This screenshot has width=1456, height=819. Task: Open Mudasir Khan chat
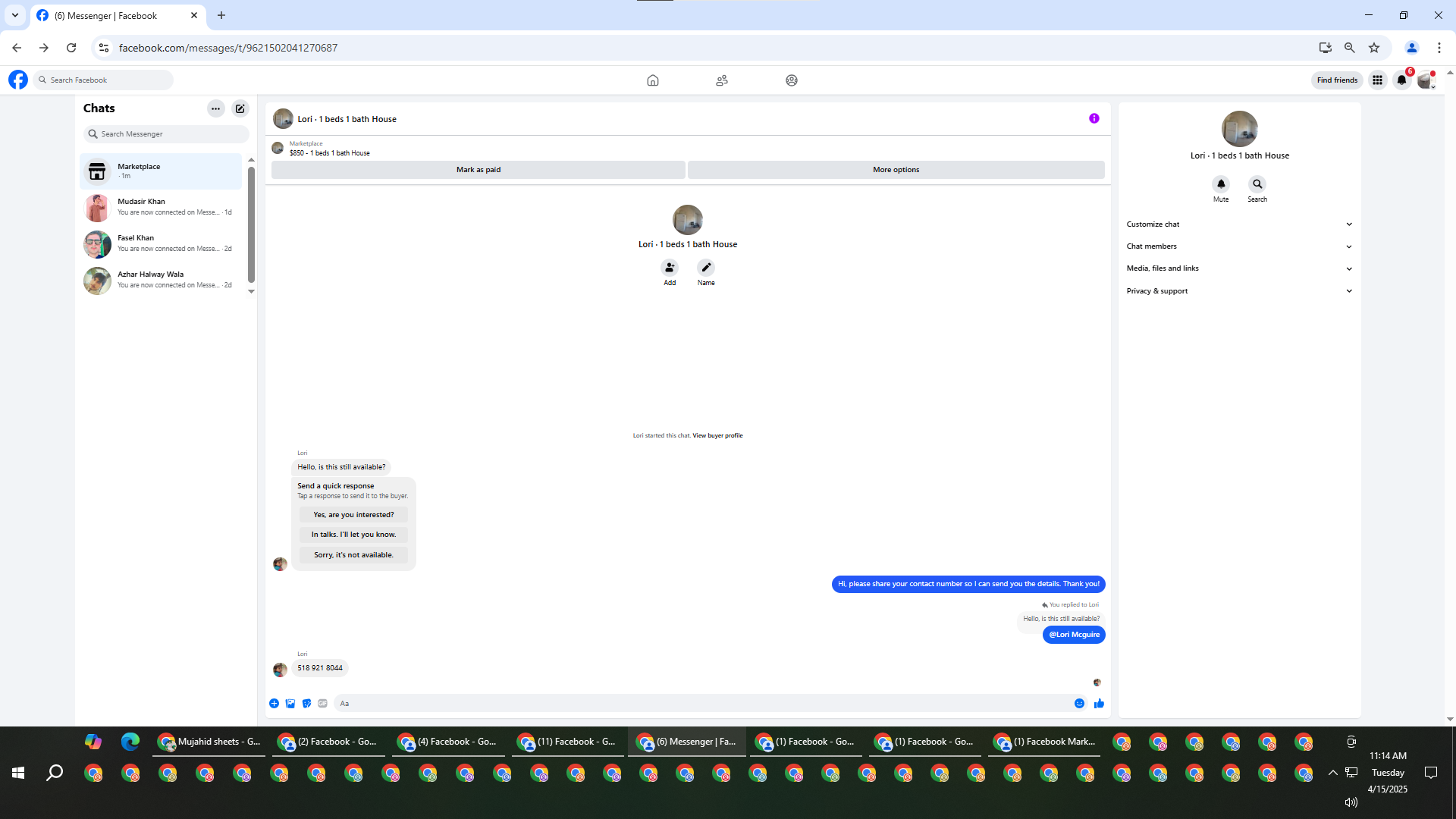(x=162, y=207)
